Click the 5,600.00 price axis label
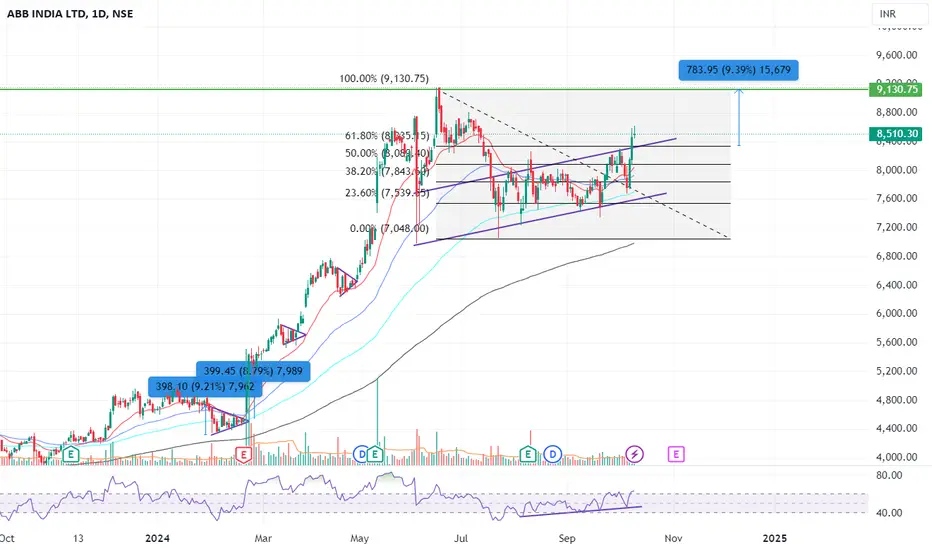The image size is (932, 550). (896, 342)
